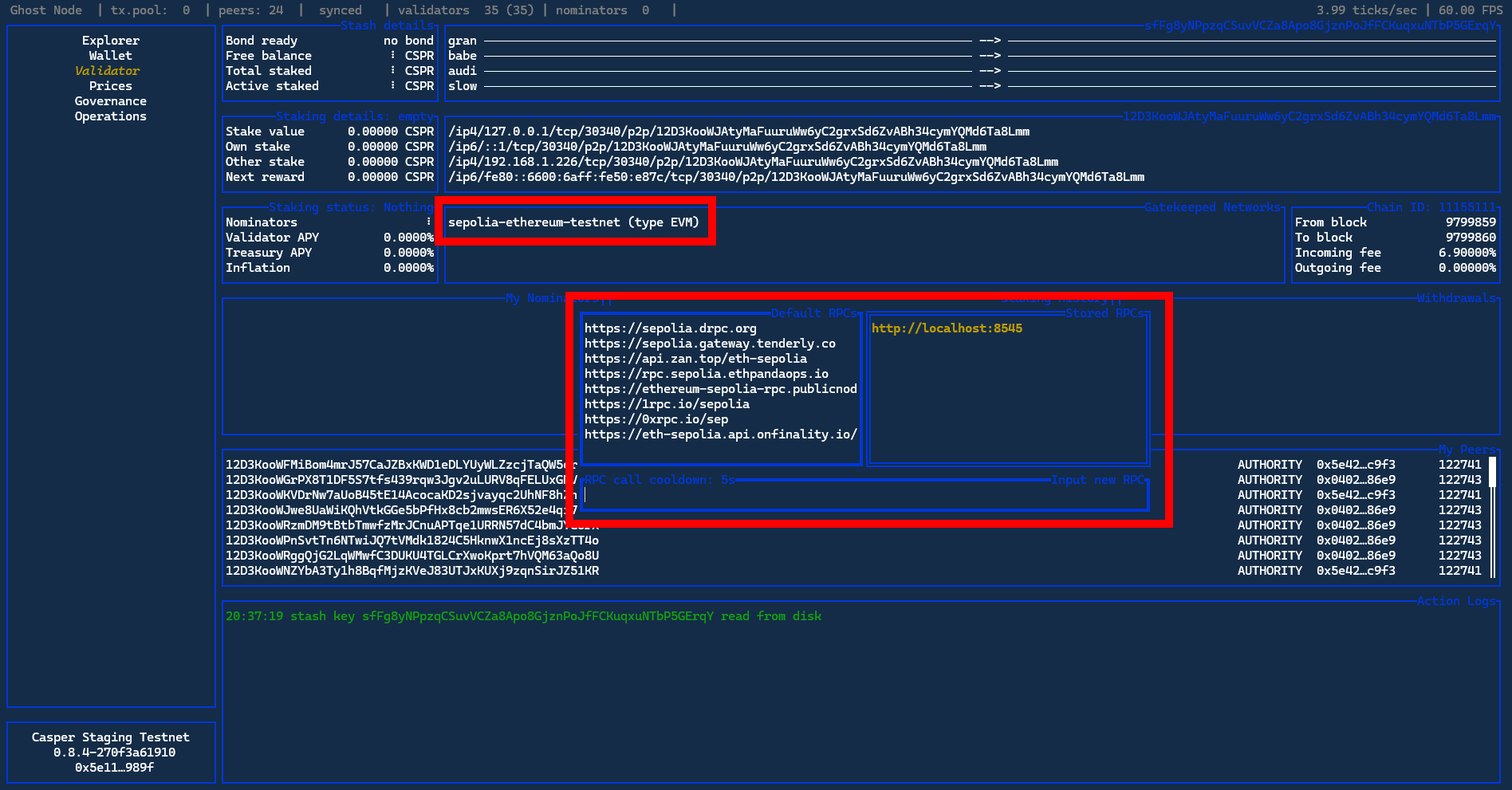Select the https://1rpc.io/sepolia RPC entry
This screenshot has height=790, width=1512.
667,404
